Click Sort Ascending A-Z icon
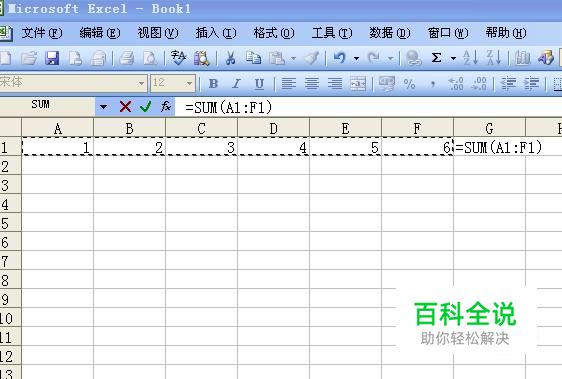Screen dimensions: 562x379 point(471,58)
